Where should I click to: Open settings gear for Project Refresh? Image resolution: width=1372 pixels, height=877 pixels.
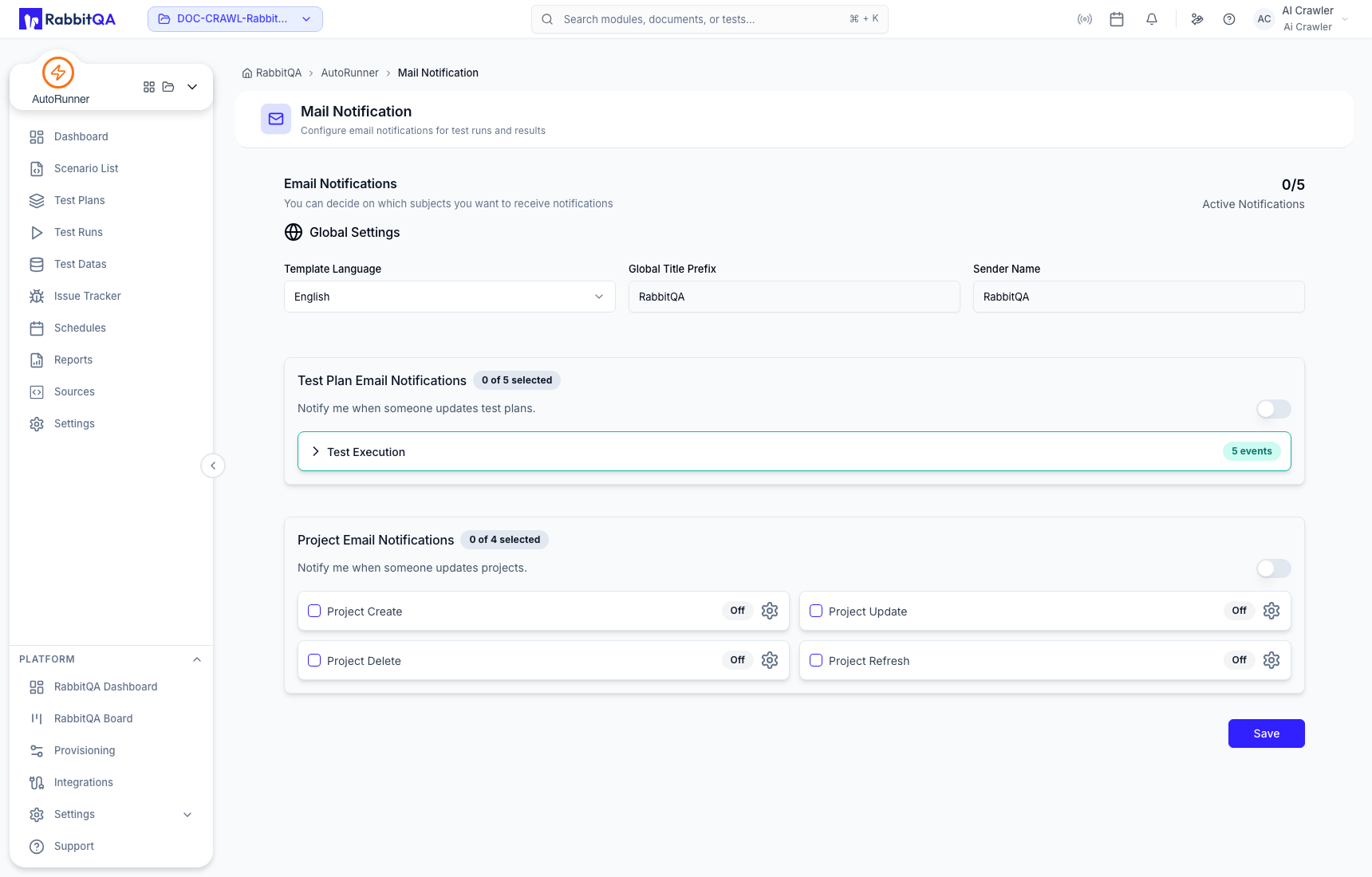pos(1271,660)
